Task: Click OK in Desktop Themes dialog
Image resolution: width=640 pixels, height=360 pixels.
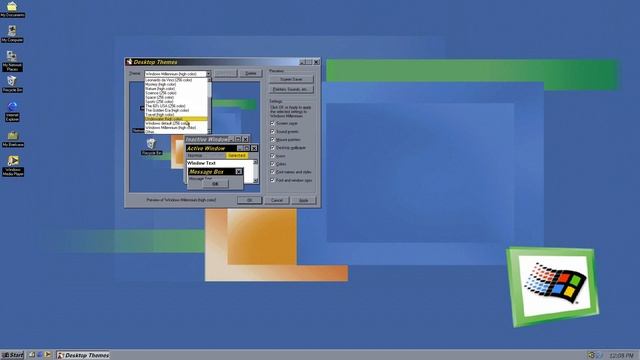Action: click(x=249, y=200)
